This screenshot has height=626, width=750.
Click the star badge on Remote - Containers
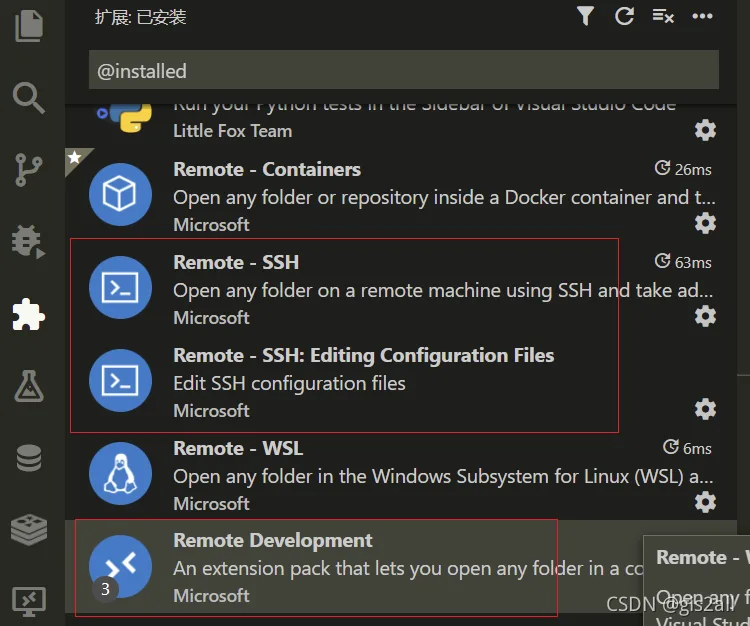pos(75,157)
